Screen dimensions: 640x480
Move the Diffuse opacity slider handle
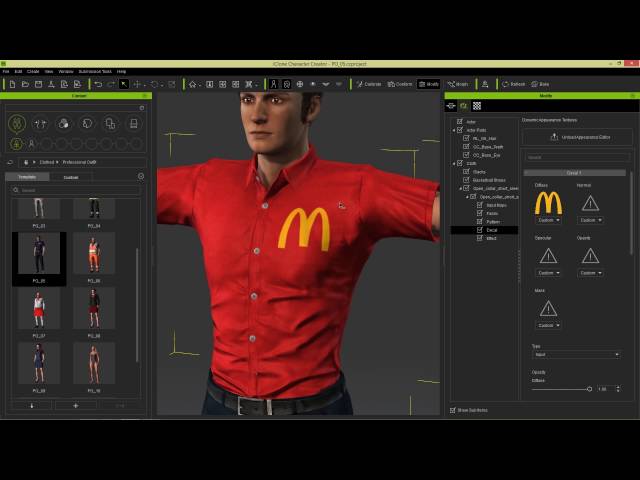[589, 389]
